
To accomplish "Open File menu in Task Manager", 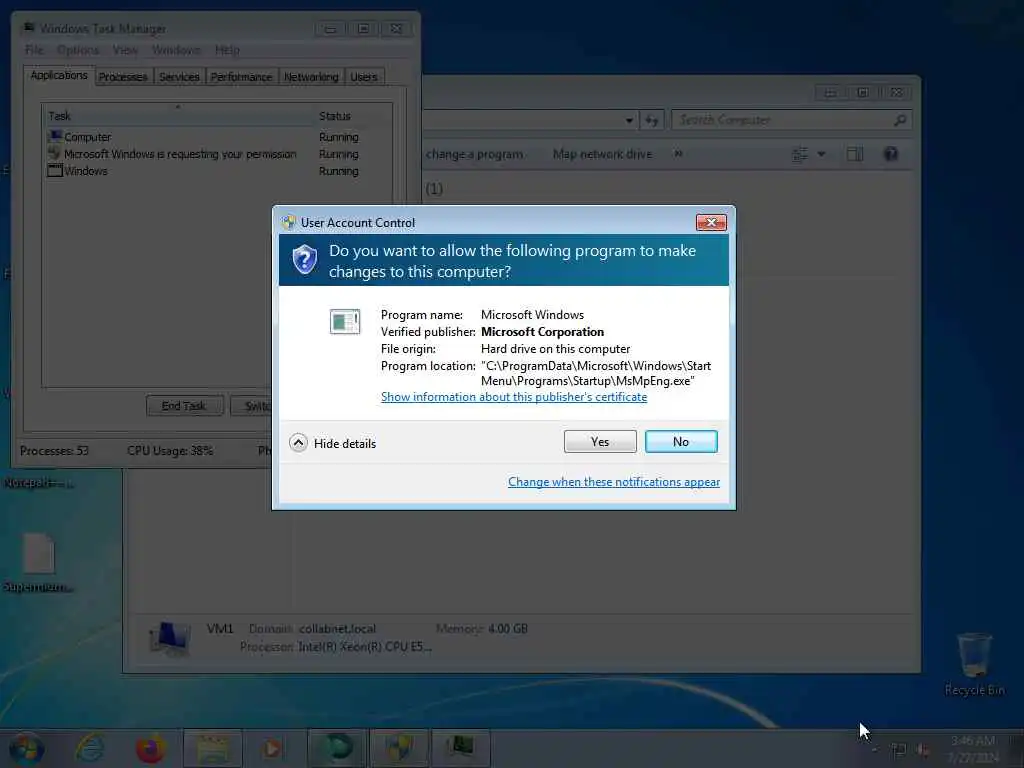I will click(x=34, y=50).
